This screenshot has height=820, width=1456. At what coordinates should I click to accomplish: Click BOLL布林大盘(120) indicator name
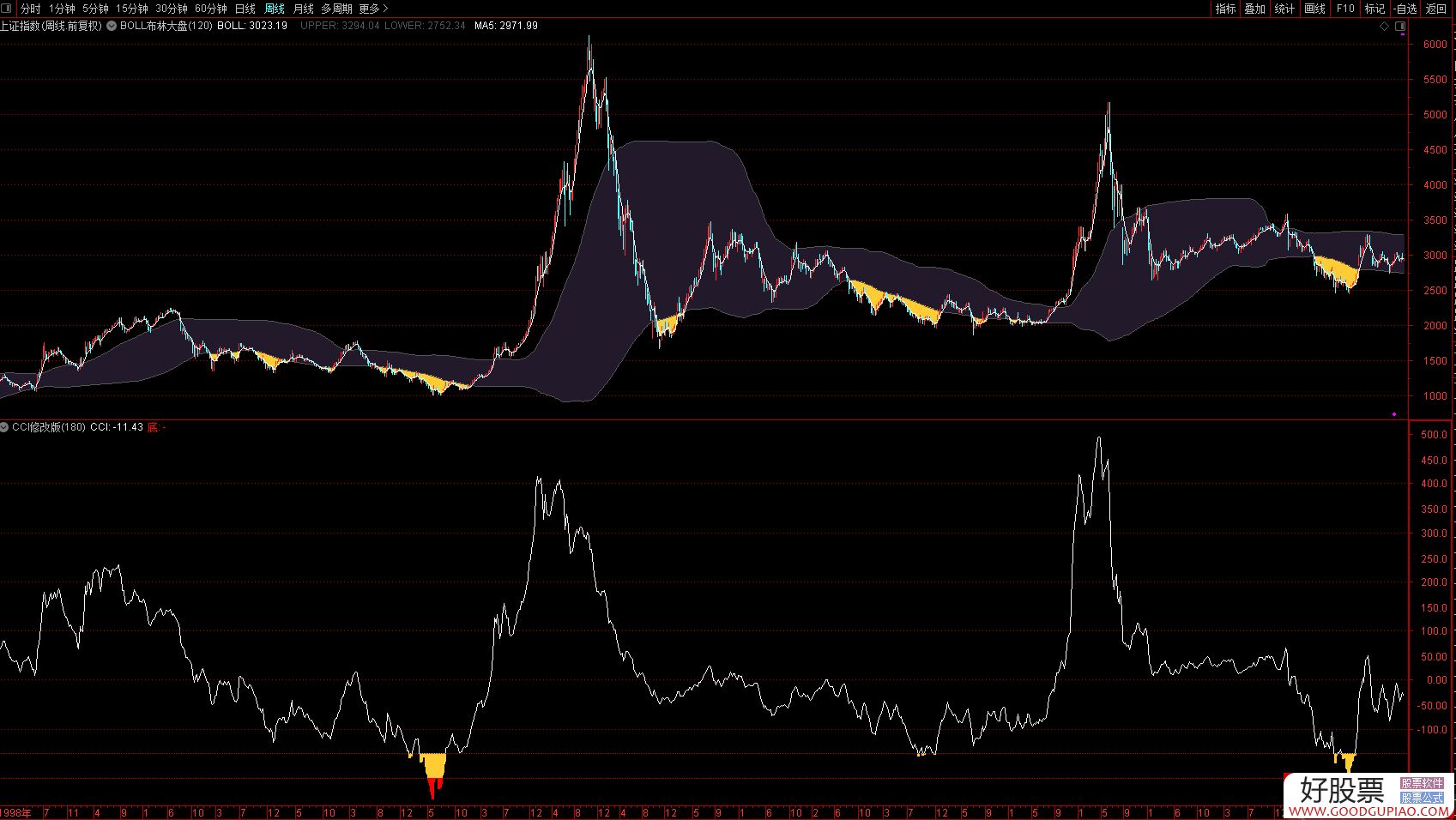click(x=166, y=26)
